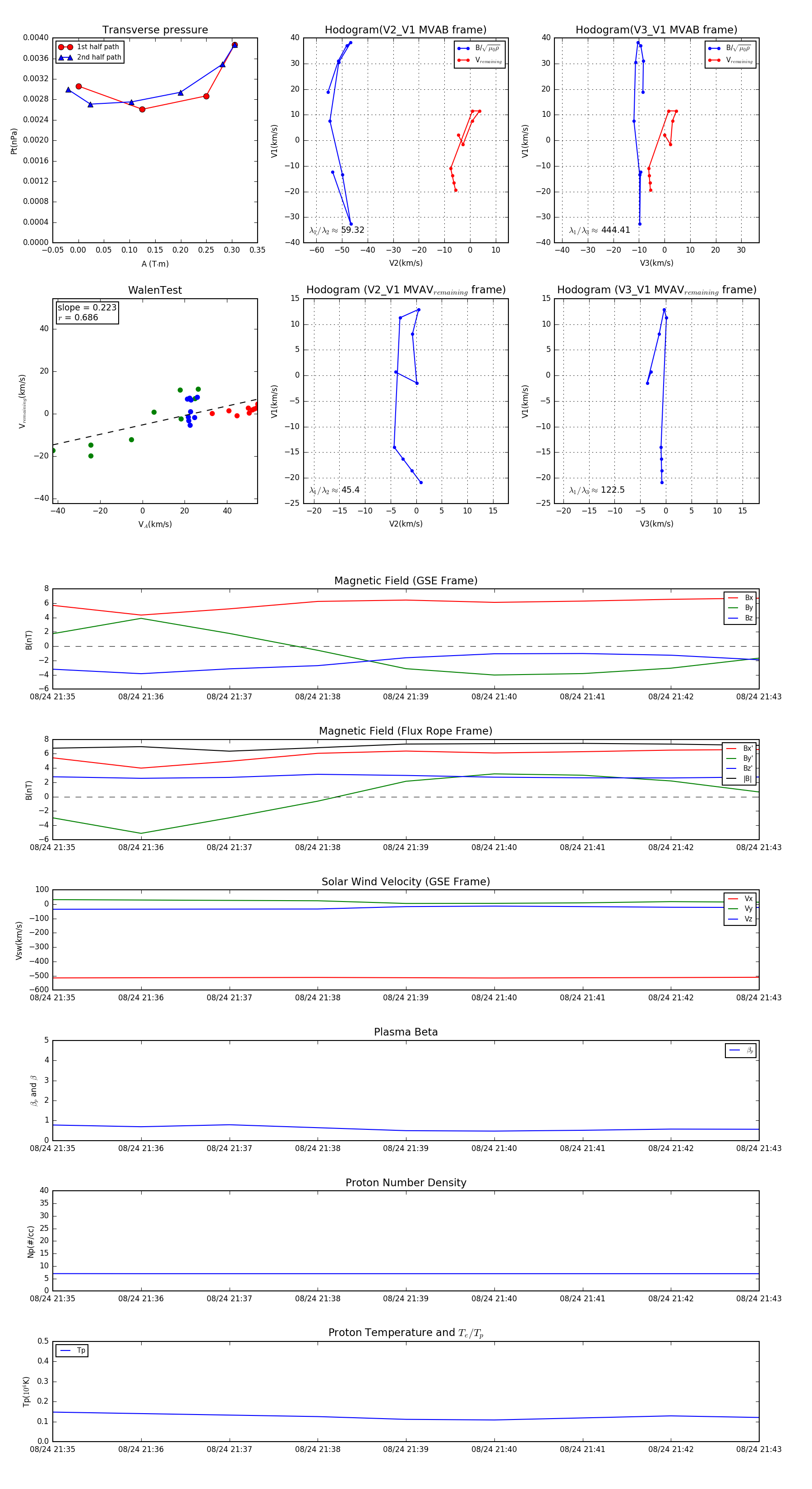812x1489 pixels.
Task: Select the '1st half path' legend entry
Action: [89, 47]
